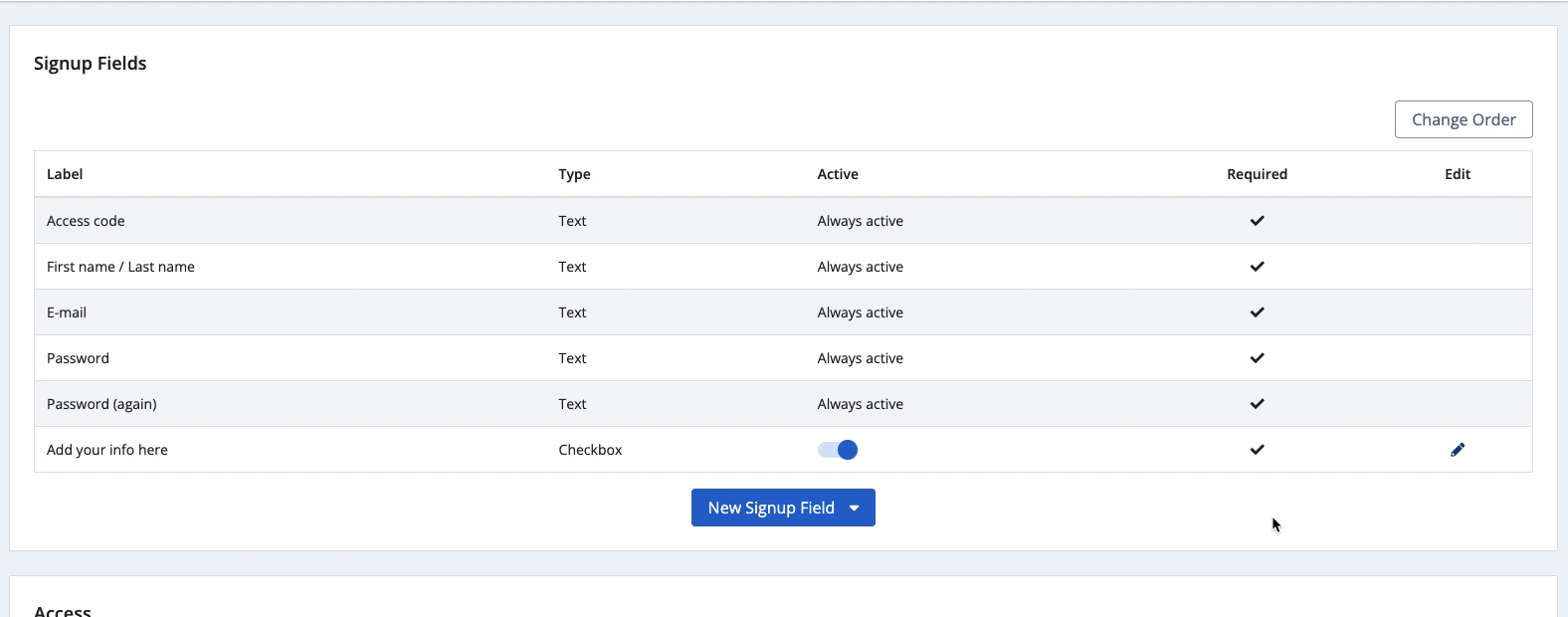Click the pencil edit icon for 'Add your info here'

click(1457, 450)
